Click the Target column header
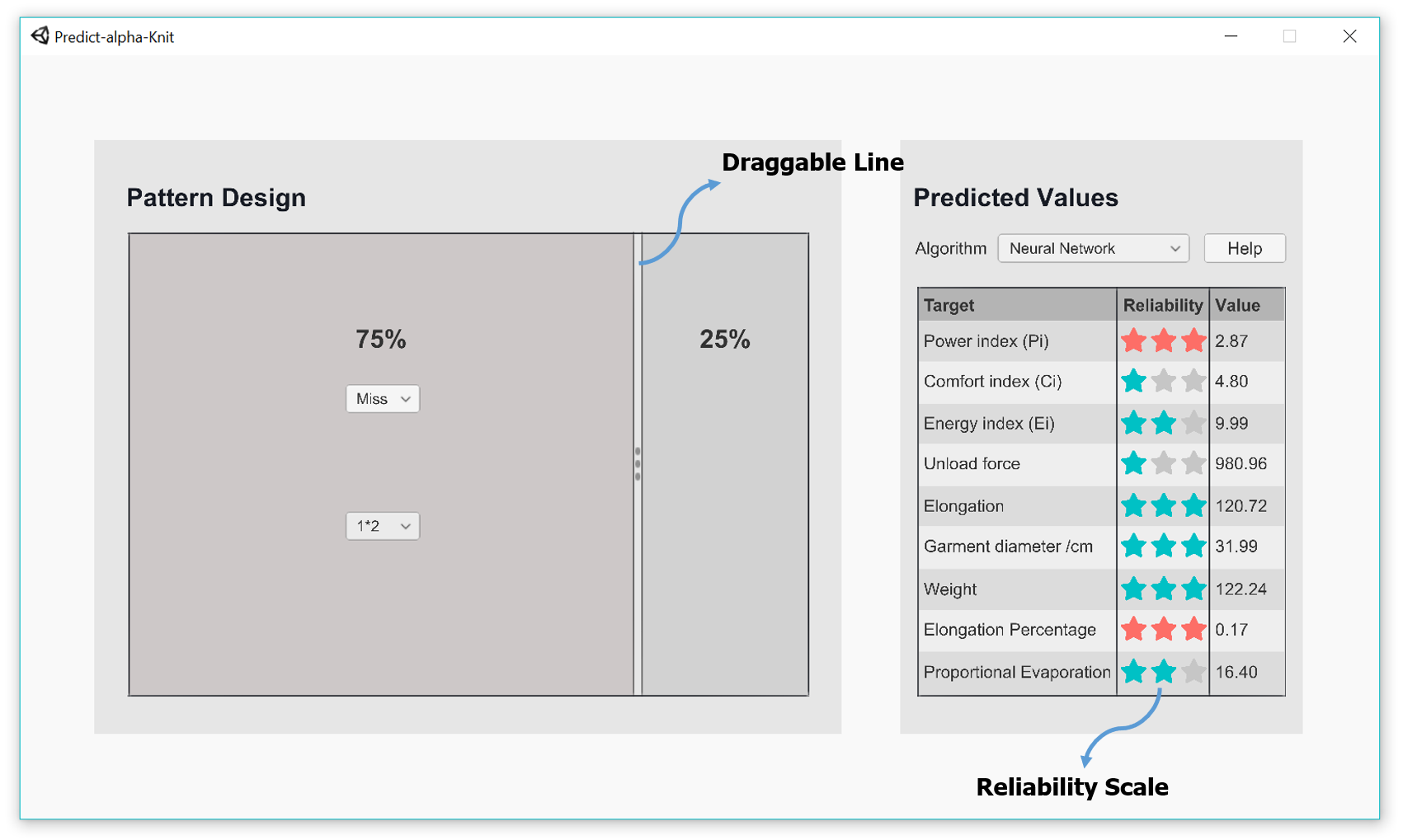This screenshot has height=840, width=1403. point(949,305)
